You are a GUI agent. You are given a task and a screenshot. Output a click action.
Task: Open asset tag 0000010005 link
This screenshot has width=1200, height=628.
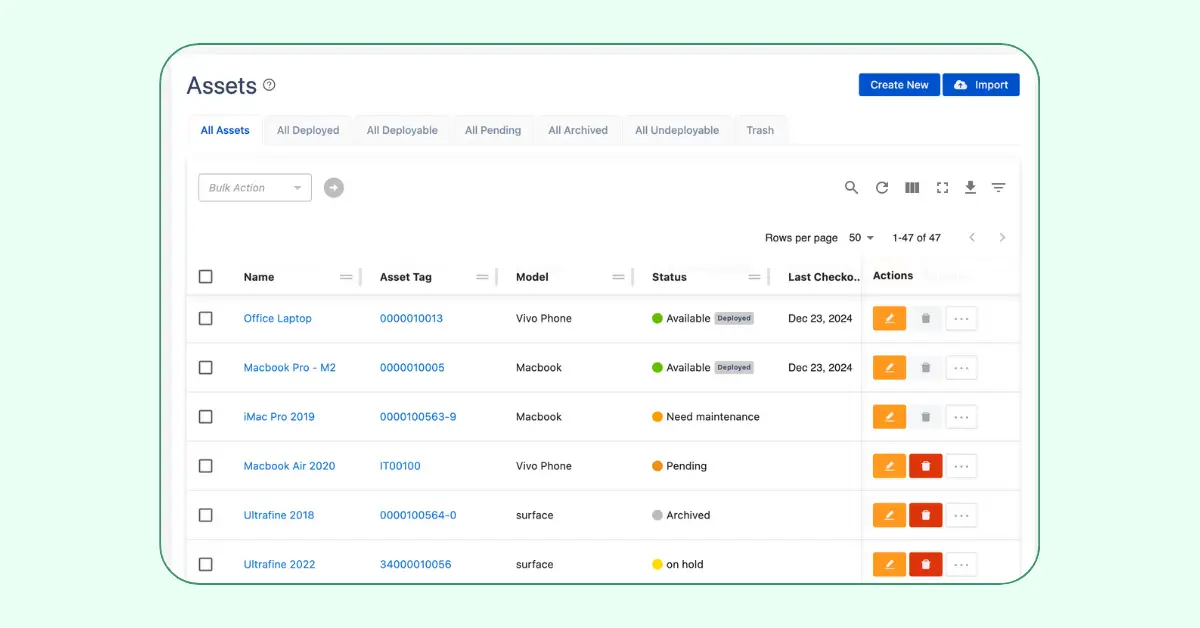coord(412,367)
